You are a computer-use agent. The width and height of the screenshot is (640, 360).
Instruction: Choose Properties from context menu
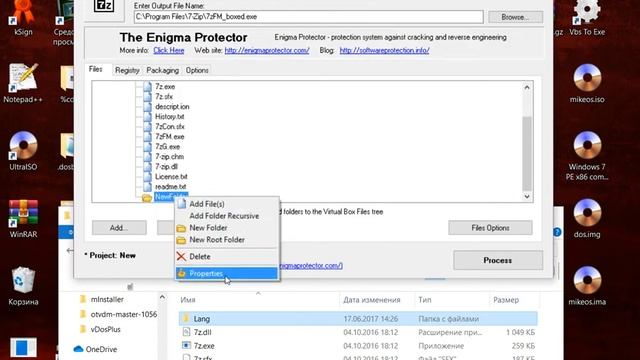tap(227, 273)
